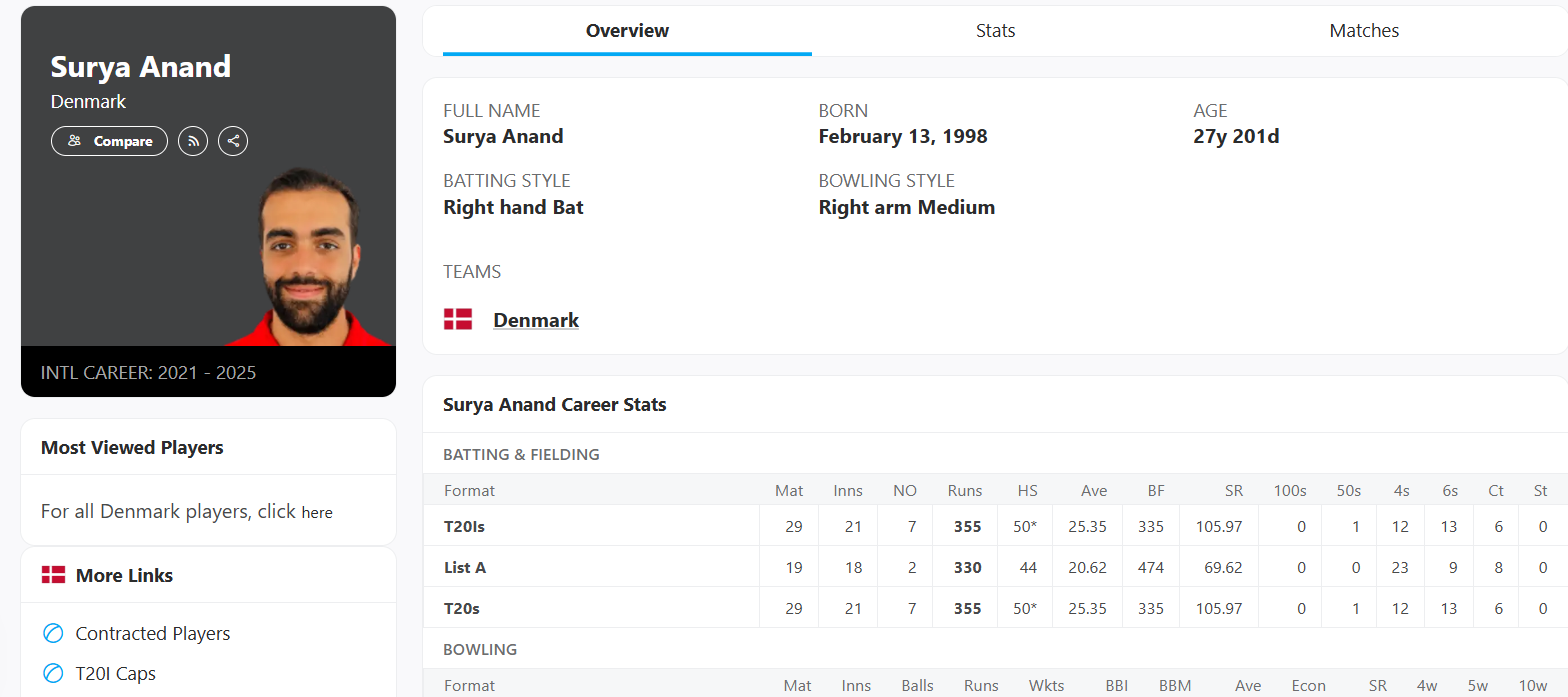Click the List A average "20.62"

pyautogui.click(x=1087, y=567)
